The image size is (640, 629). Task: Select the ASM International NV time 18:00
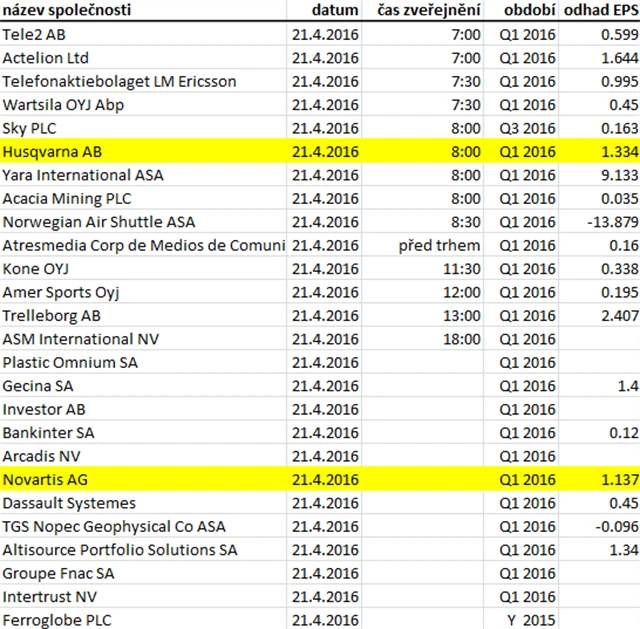pos(461,340)
